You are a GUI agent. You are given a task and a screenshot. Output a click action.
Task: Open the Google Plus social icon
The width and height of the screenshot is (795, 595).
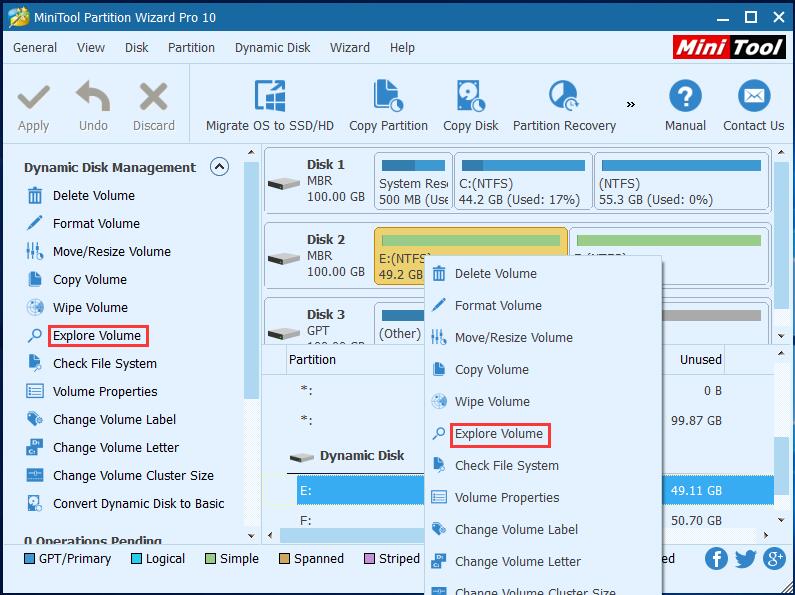click(x=774, y=559)
